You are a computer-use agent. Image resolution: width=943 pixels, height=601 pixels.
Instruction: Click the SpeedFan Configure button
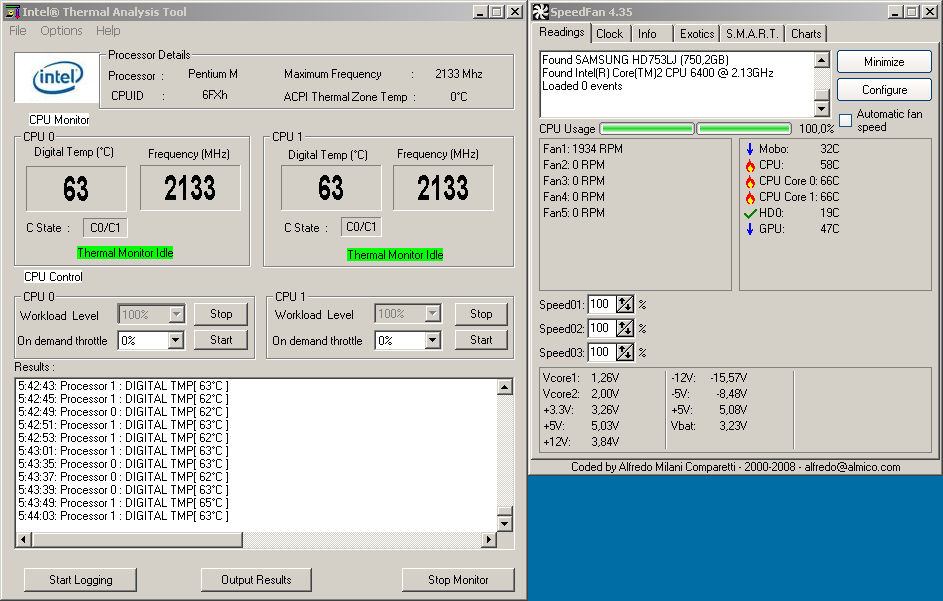pos(884,90)
